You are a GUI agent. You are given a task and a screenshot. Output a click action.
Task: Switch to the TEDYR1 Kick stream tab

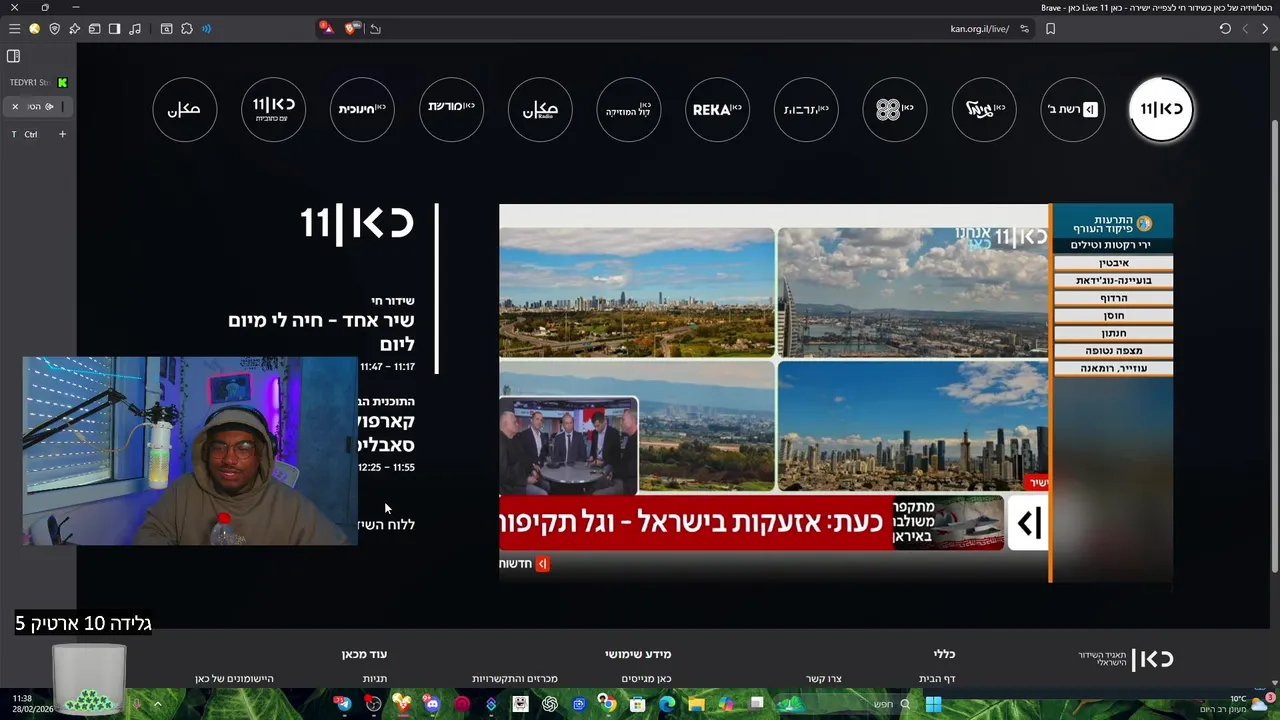pos(38,82)
